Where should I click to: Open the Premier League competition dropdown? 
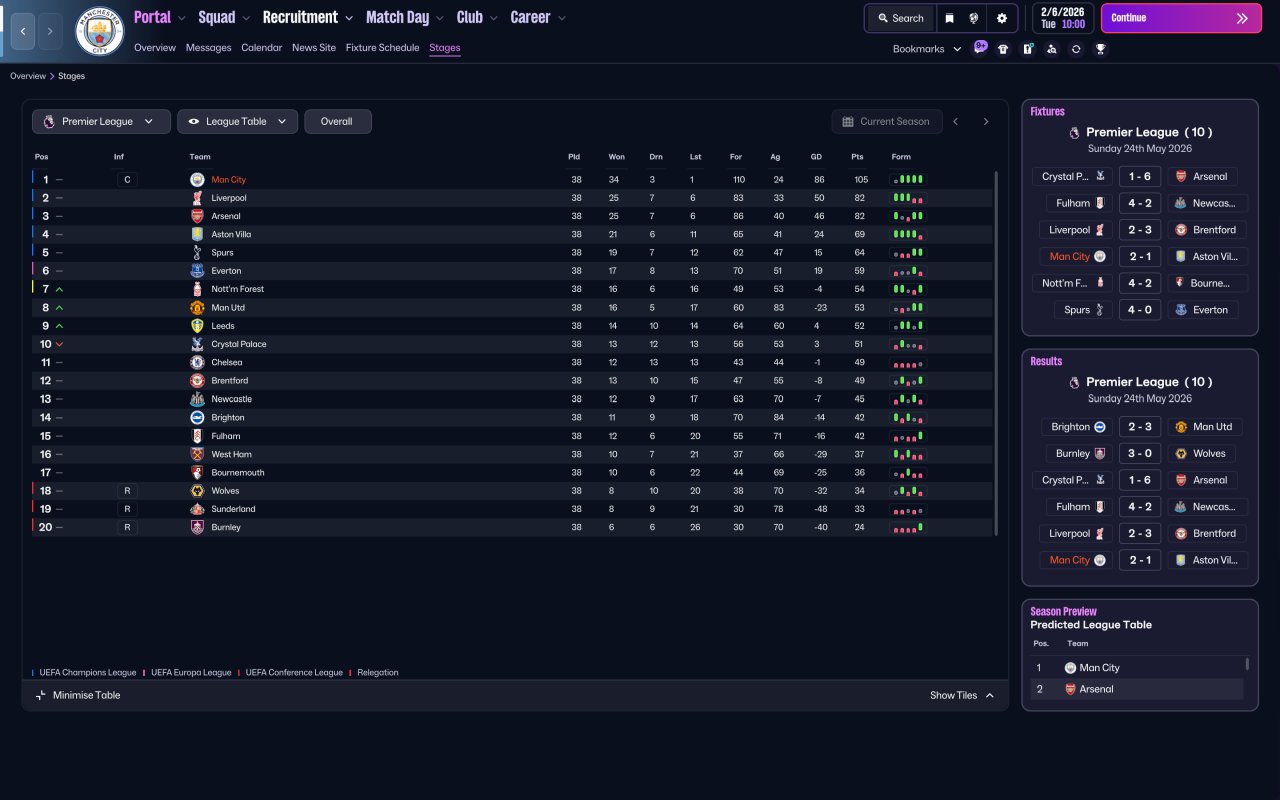pyautogui.click(x=101, y=122)
